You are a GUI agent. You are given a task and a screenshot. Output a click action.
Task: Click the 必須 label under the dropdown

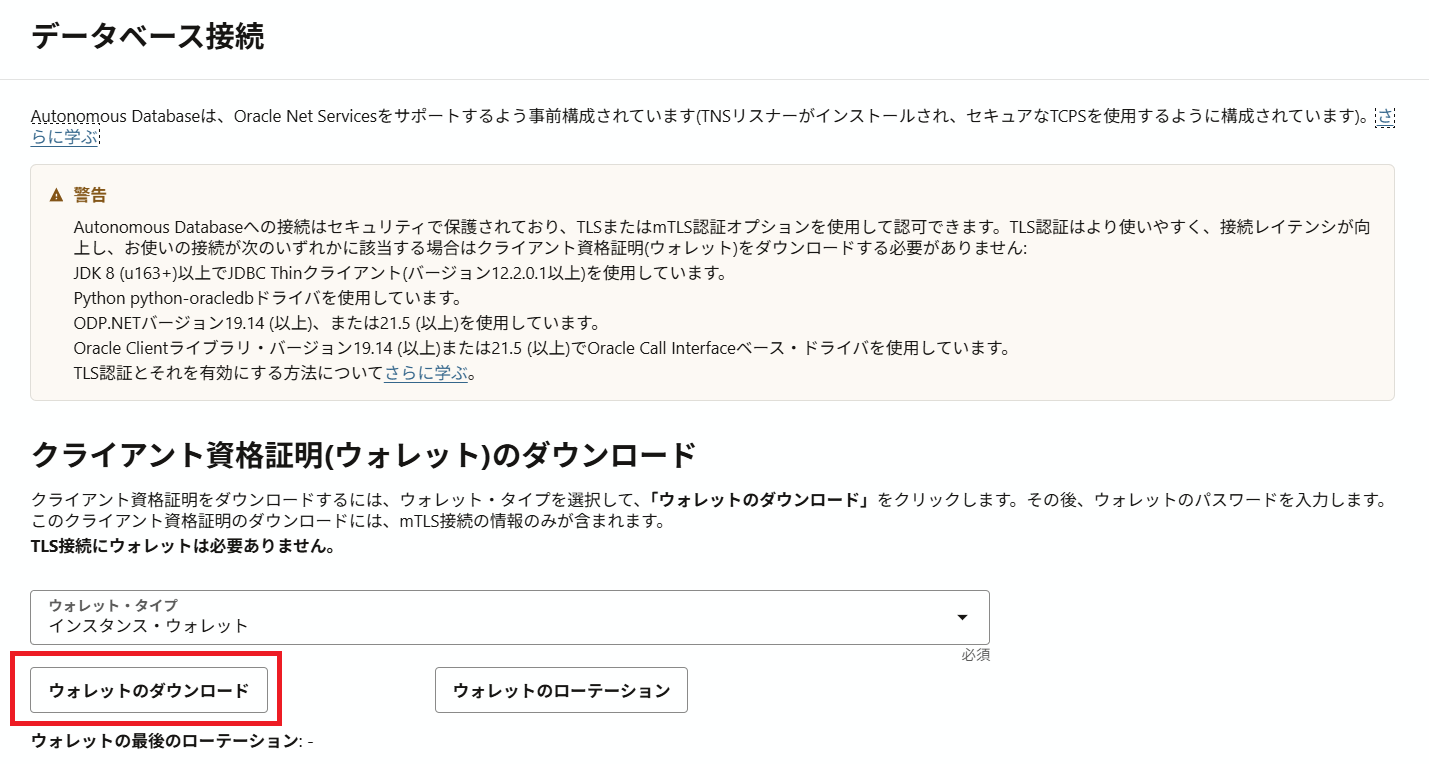coord(975,654)
